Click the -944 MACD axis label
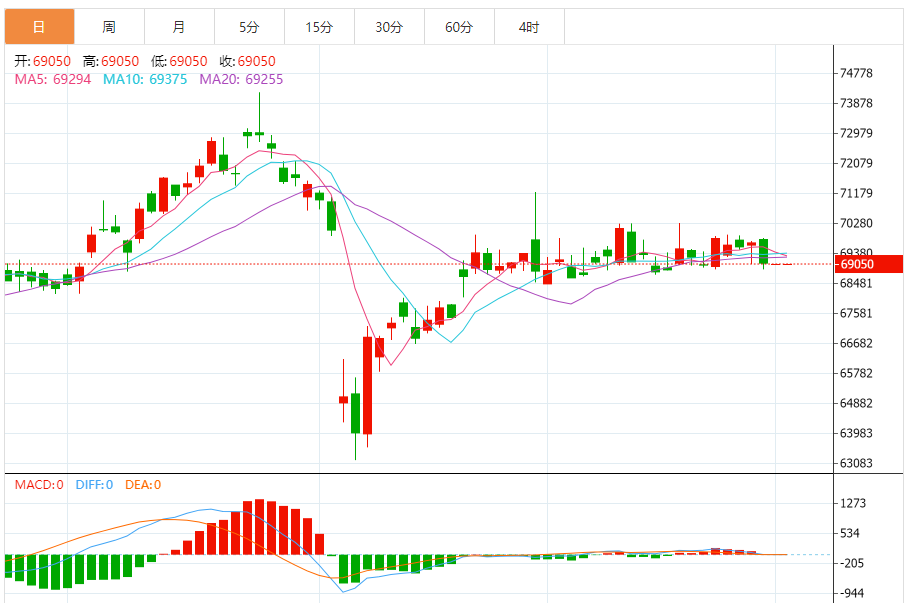 (x=852, y=593)
